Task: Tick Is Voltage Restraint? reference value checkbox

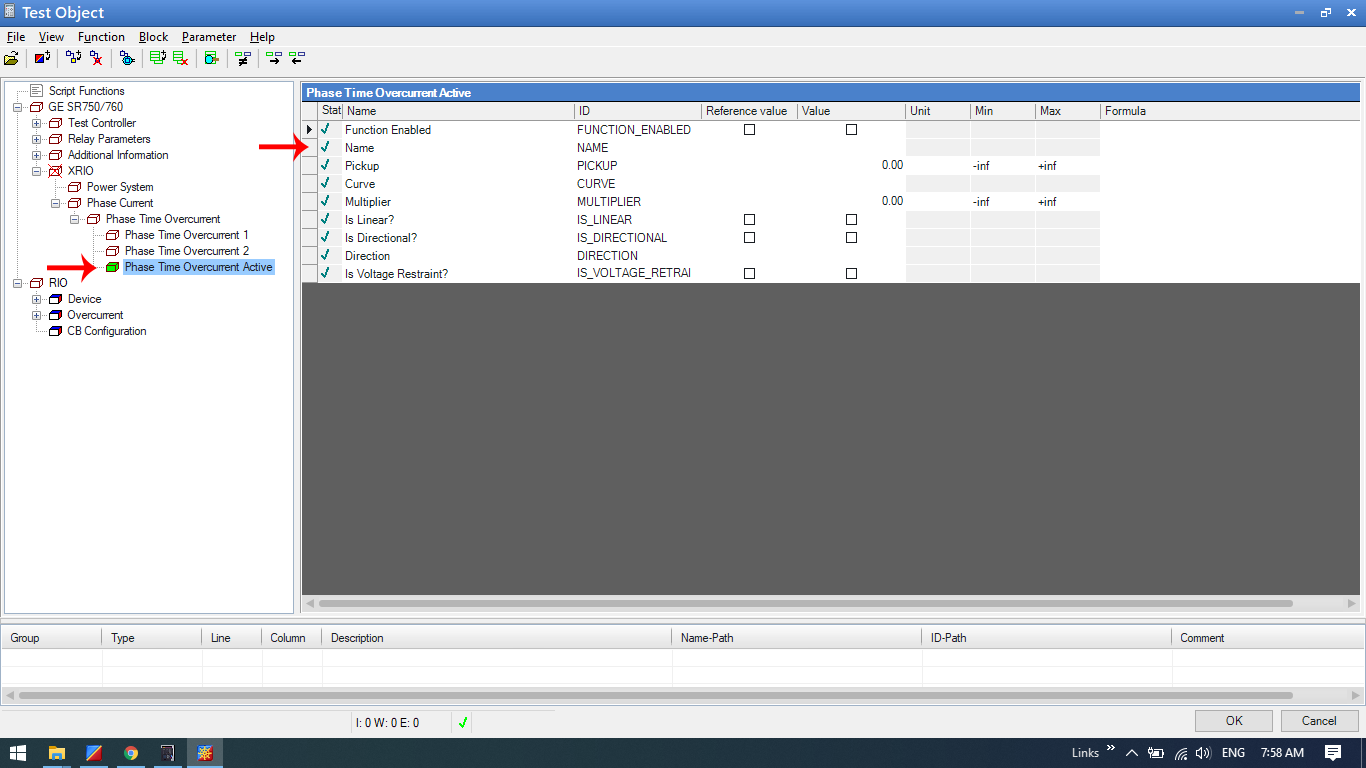Action: pyautogui.click(x=749, y=273)
